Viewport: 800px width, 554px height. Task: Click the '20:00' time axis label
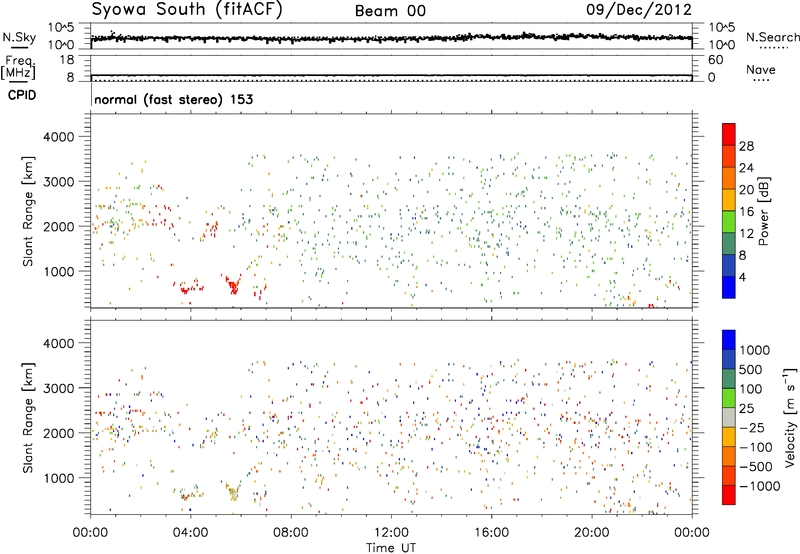click(x=591, y=533)
